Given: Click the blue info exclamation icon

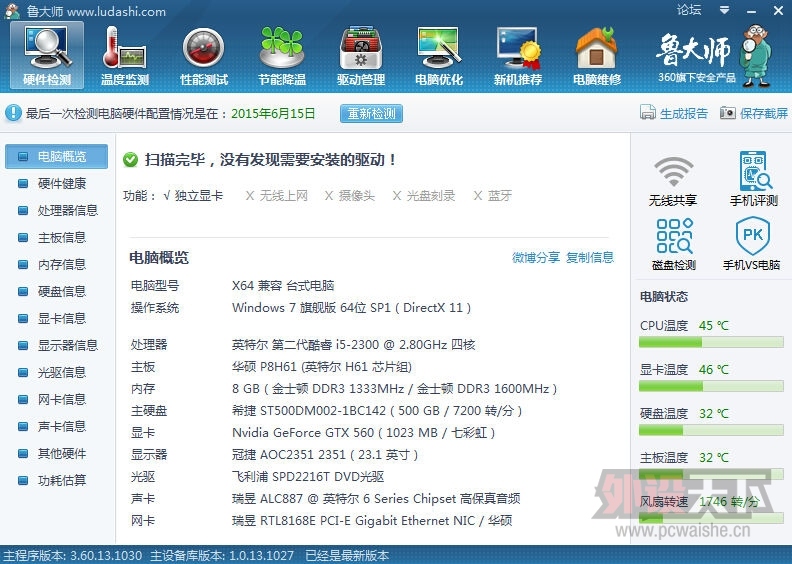Looking at the screenshot, I should [13, 113].
